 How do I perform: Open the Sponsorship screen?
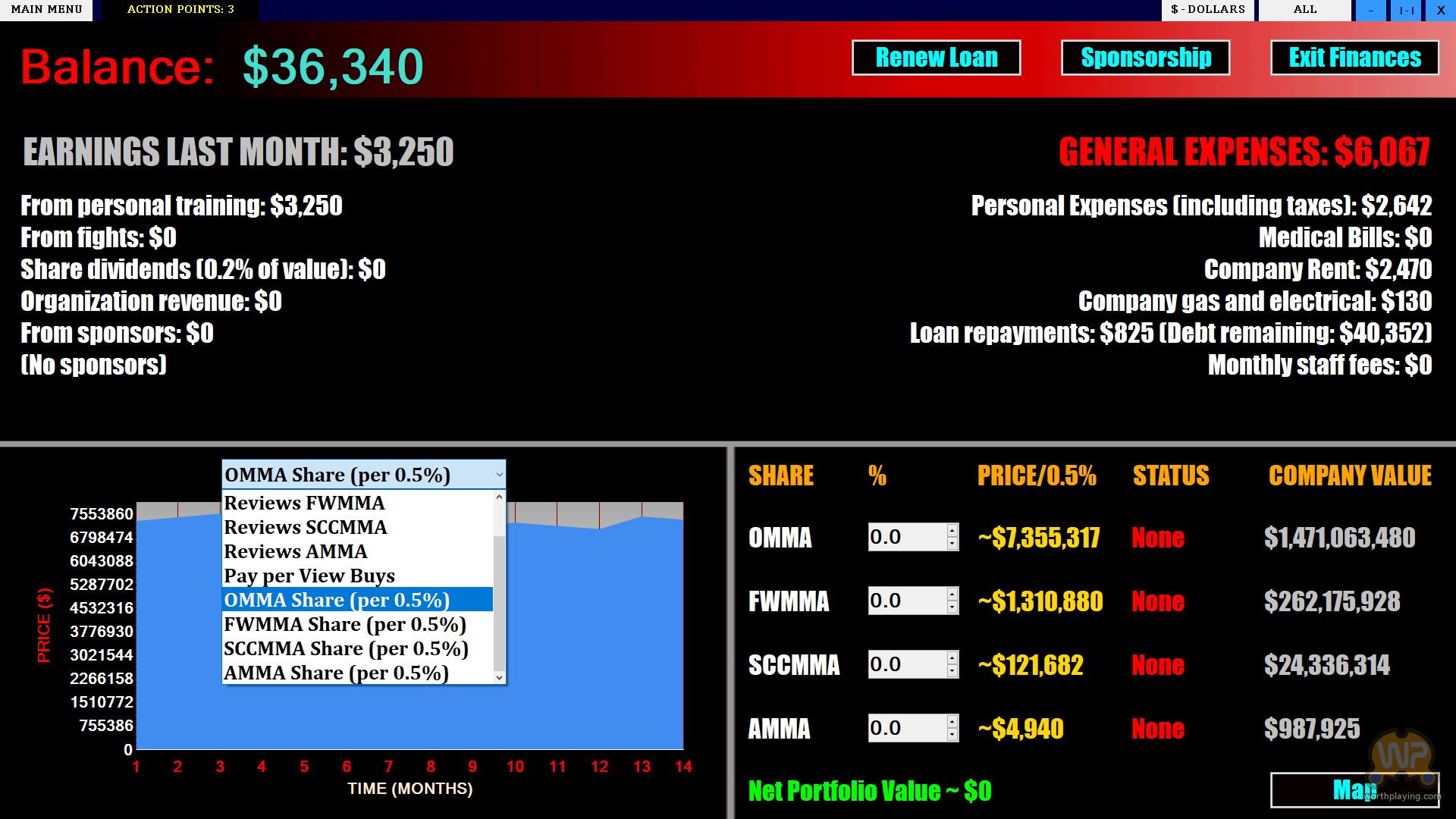click(x=1145, y=58)
